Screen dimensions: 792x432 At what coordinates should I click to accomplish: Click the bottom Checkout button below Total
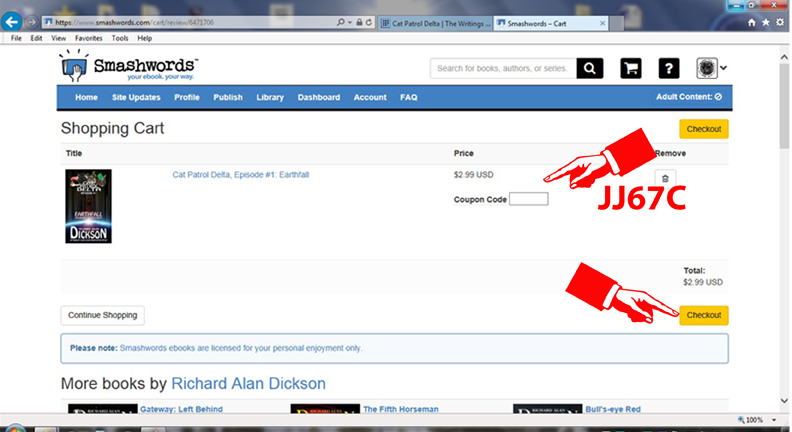tap(704, 315)
